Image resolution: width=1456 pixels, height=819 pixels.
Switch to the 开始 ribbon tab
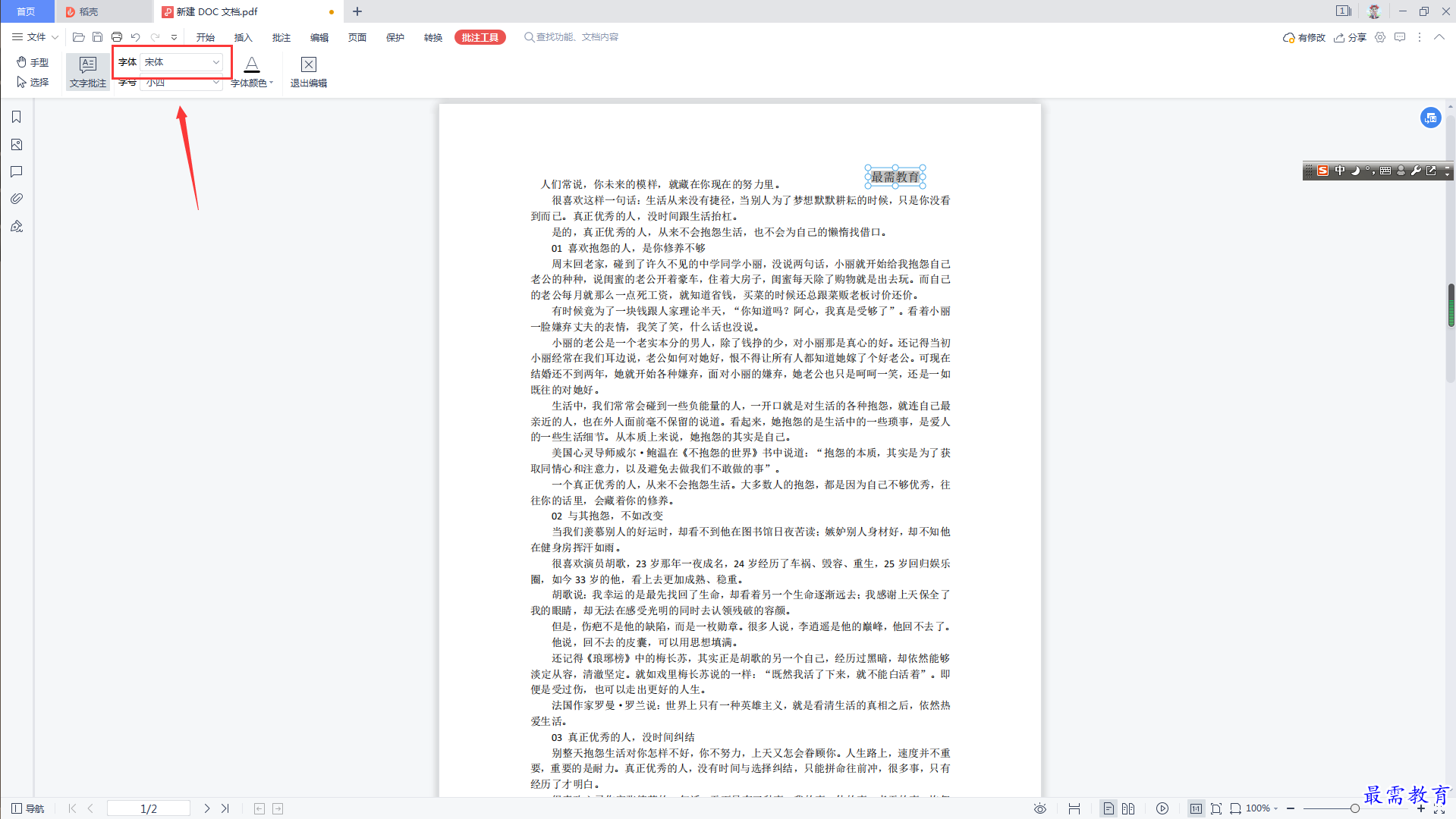click(x=205, y=37)
